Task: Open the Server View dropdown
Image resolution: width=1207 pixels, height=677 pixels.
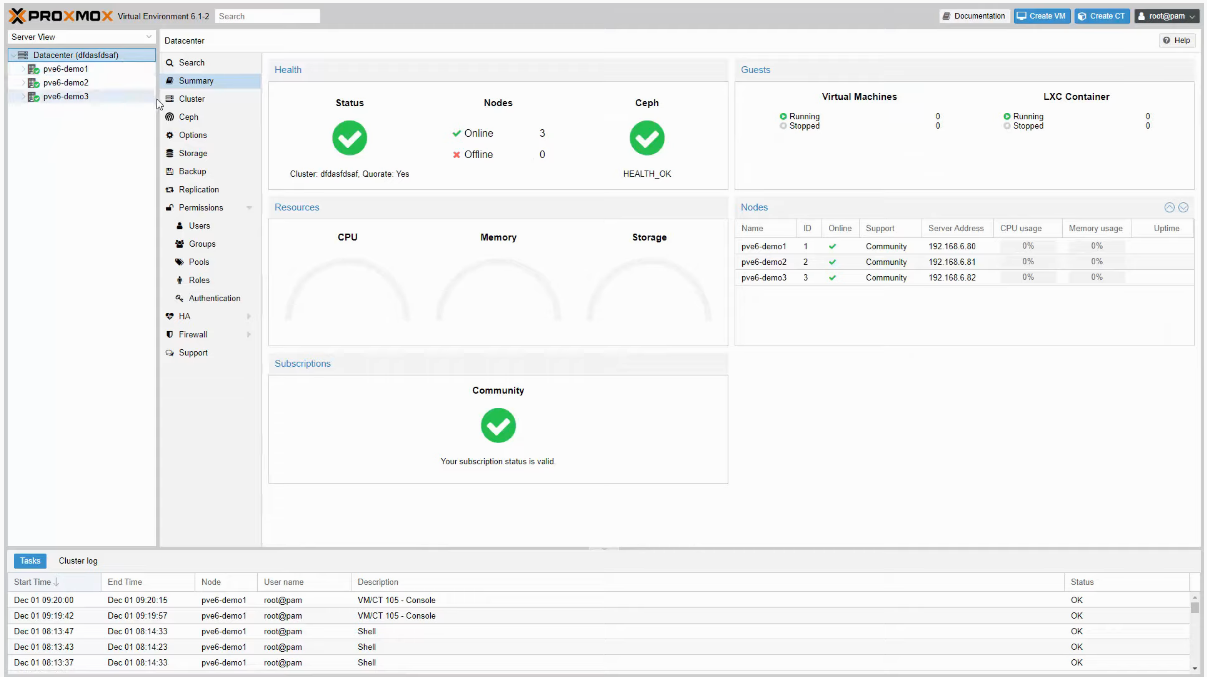Action: coord(149,37)
